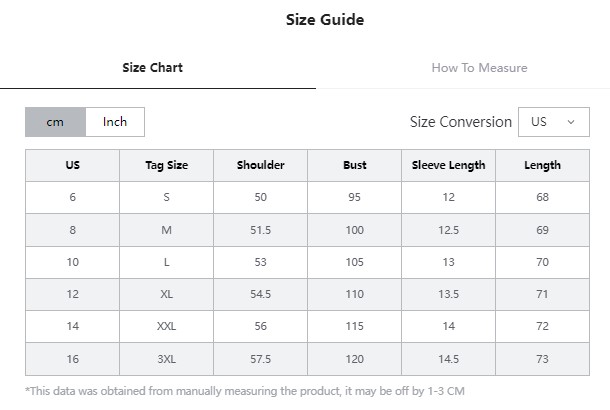Click the Sleeve Length column header
Viewport: 610px width, 410px height.
pyautogui.click(x=449, y=165)
